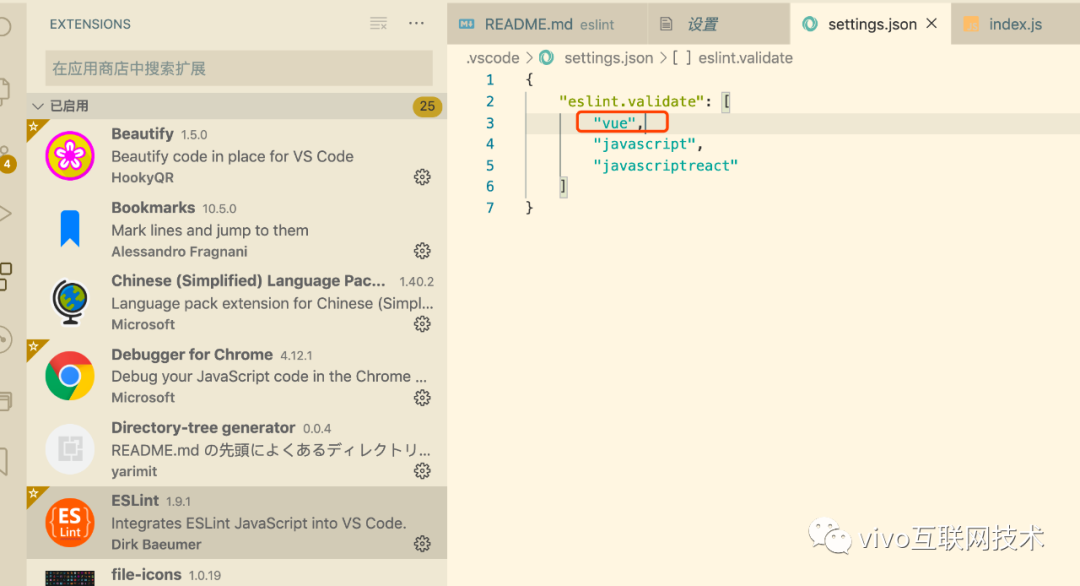Select the settings.json tab
1080x586 pixels.
871,24
